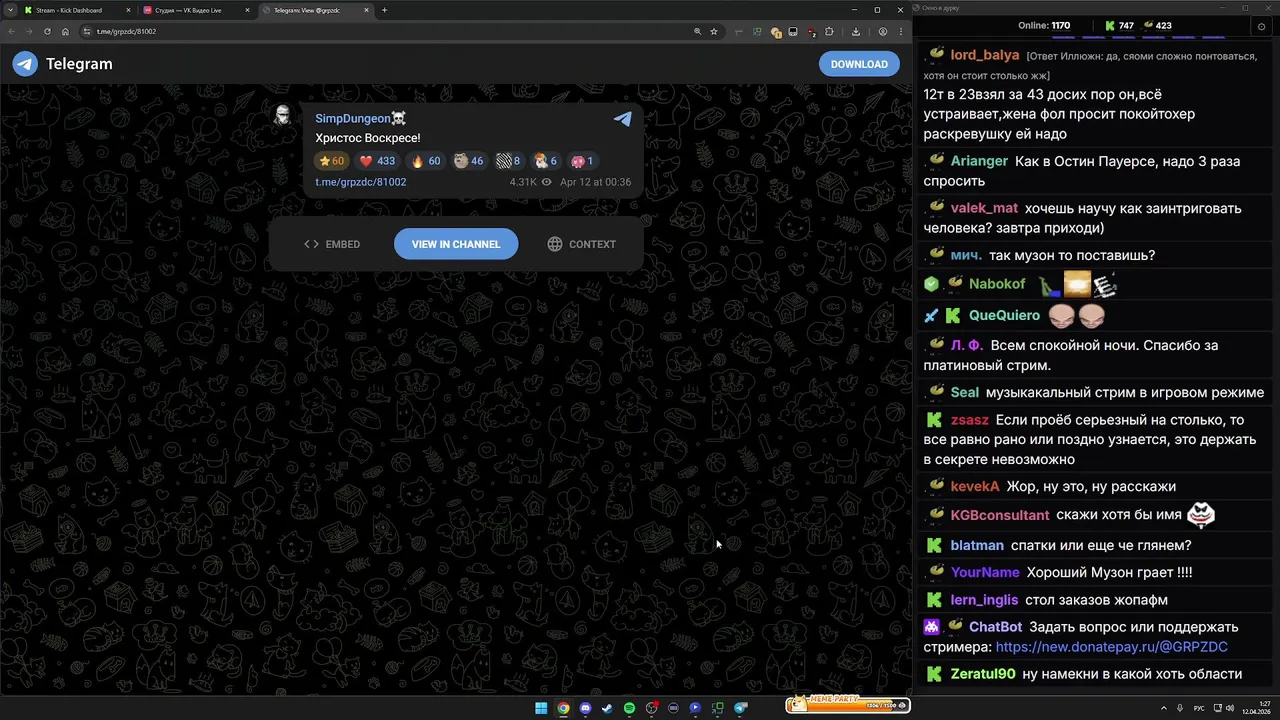This screenshot has height=720, width=1280.
Task: Click username valek_mat in chat
Action: [984, 208]
